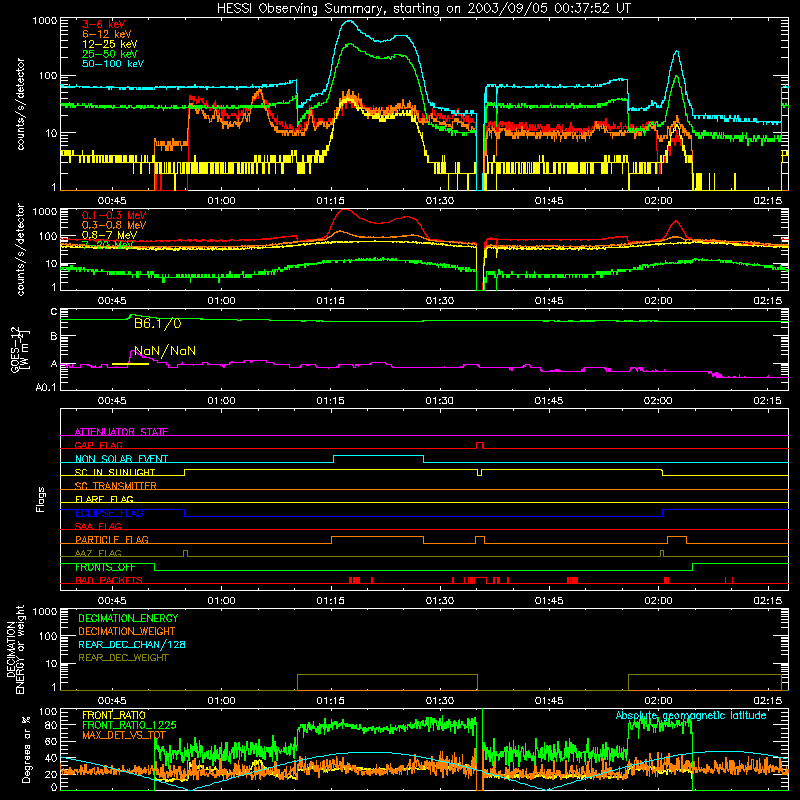800x800 pixels.
Task: Click the SC_IN_SUNLIGHT flag label
Action: point(114,472)
